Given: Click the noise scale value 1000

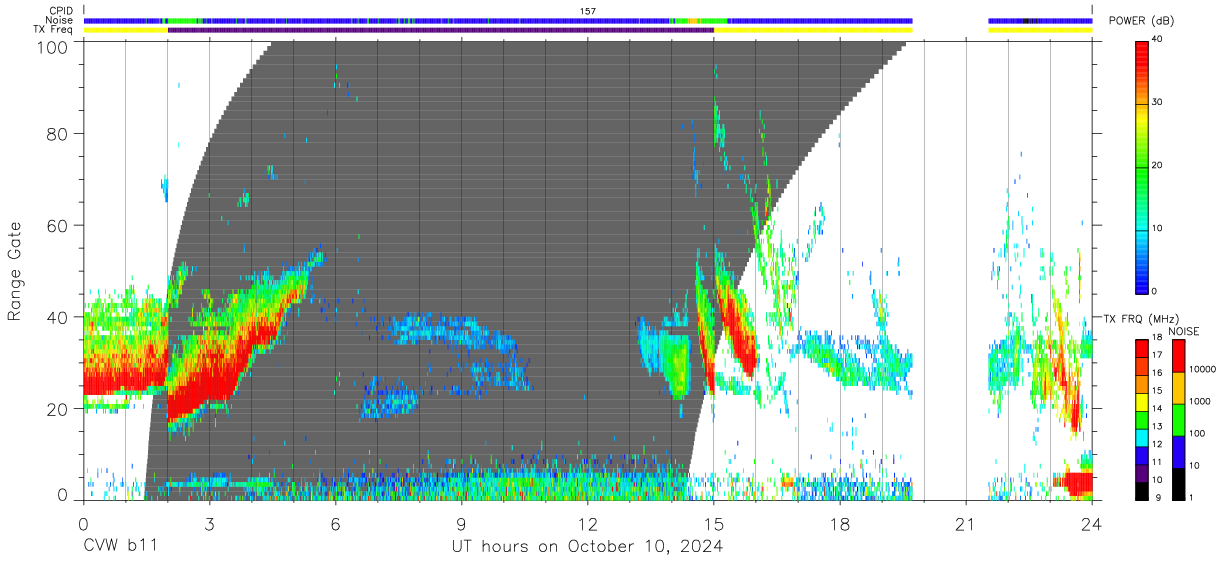Looking at the screenshot, I should tap(1202, 401).
